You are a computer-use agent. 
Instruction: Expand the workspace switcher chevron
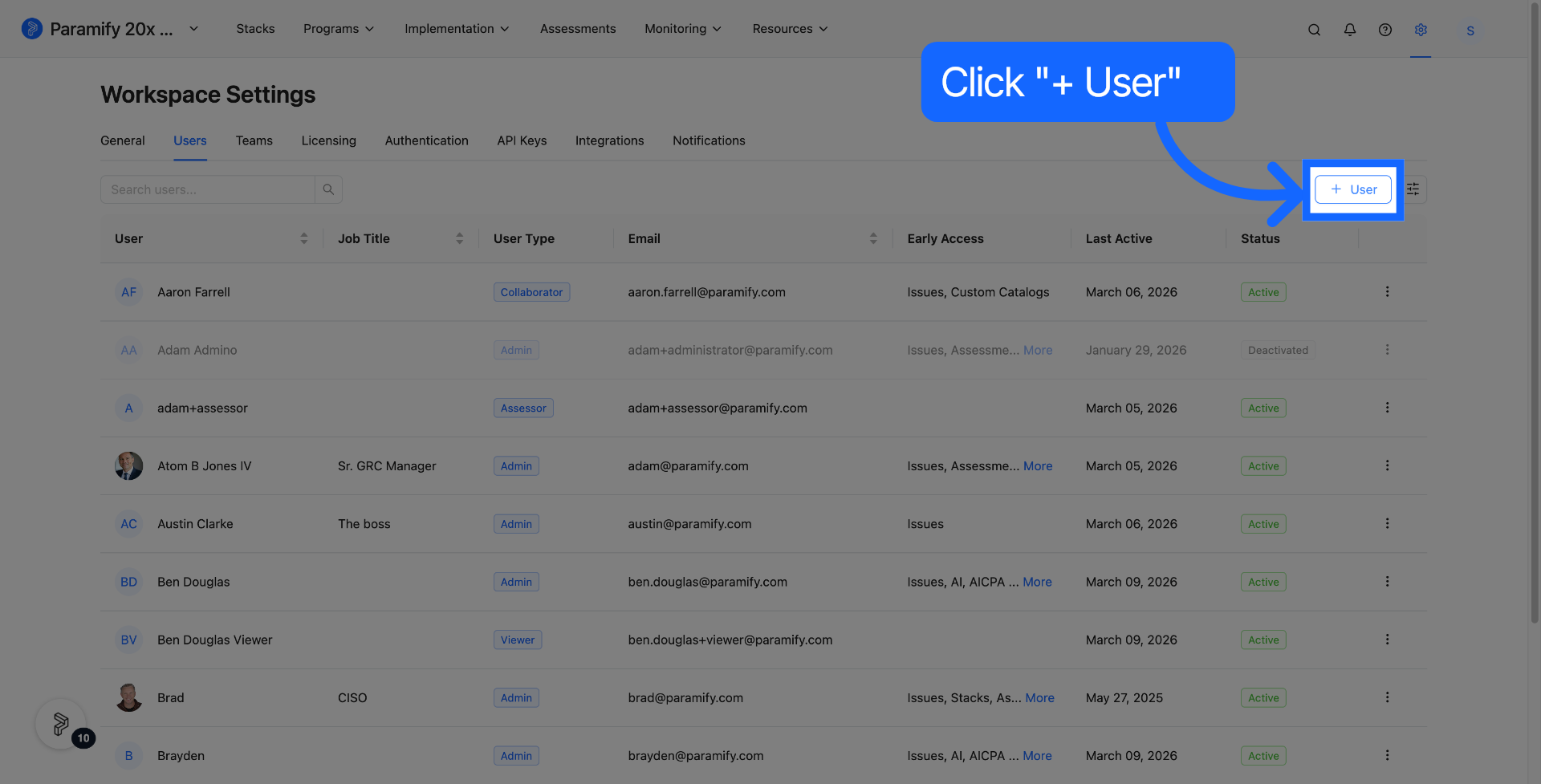coord(193,29)
